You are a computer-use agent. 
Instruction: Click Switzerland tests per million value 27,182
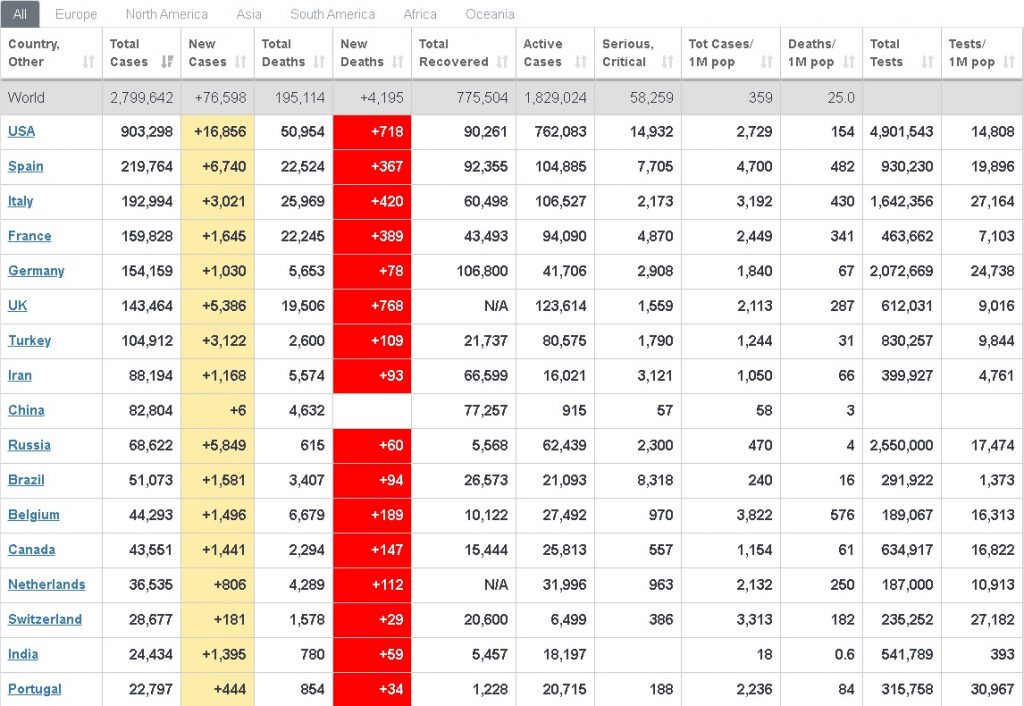993,620
